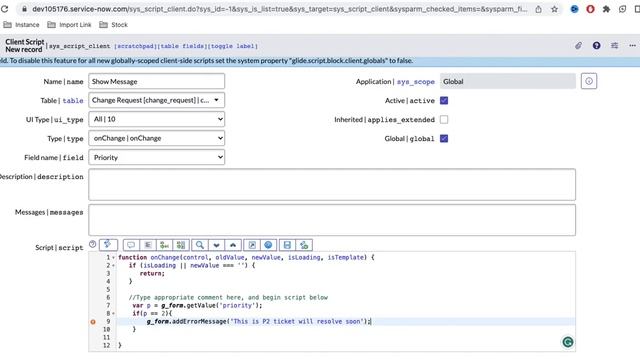Open personalize form settings sliders icon
Viewport: 640px width, 360px height.
pos(614,46)
